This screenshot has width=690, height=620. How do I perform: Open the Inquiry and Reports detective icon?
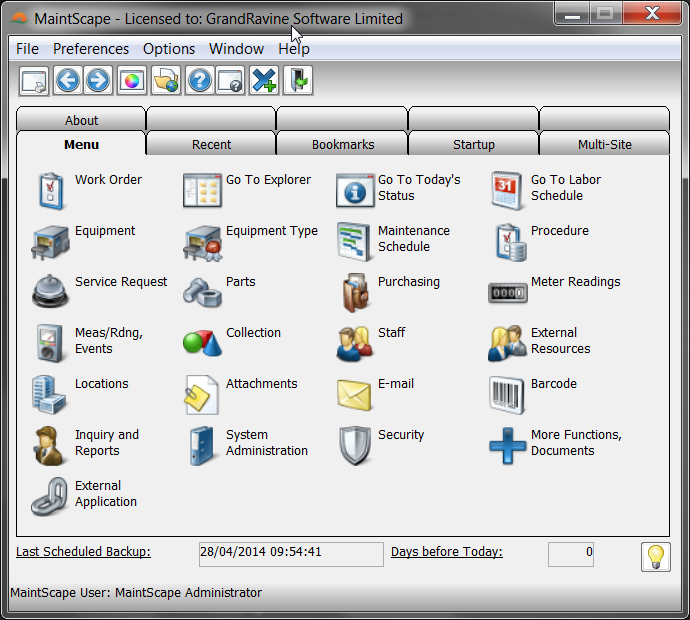pyautogui.click(x=48, y=446)
